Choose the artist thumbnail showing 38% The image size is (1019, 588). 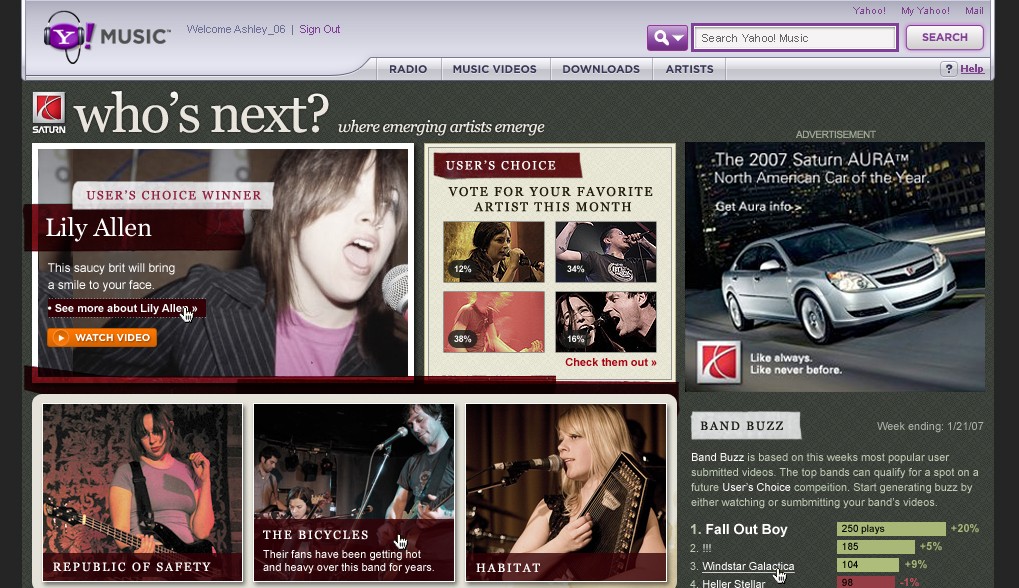(x=494, y=321)
